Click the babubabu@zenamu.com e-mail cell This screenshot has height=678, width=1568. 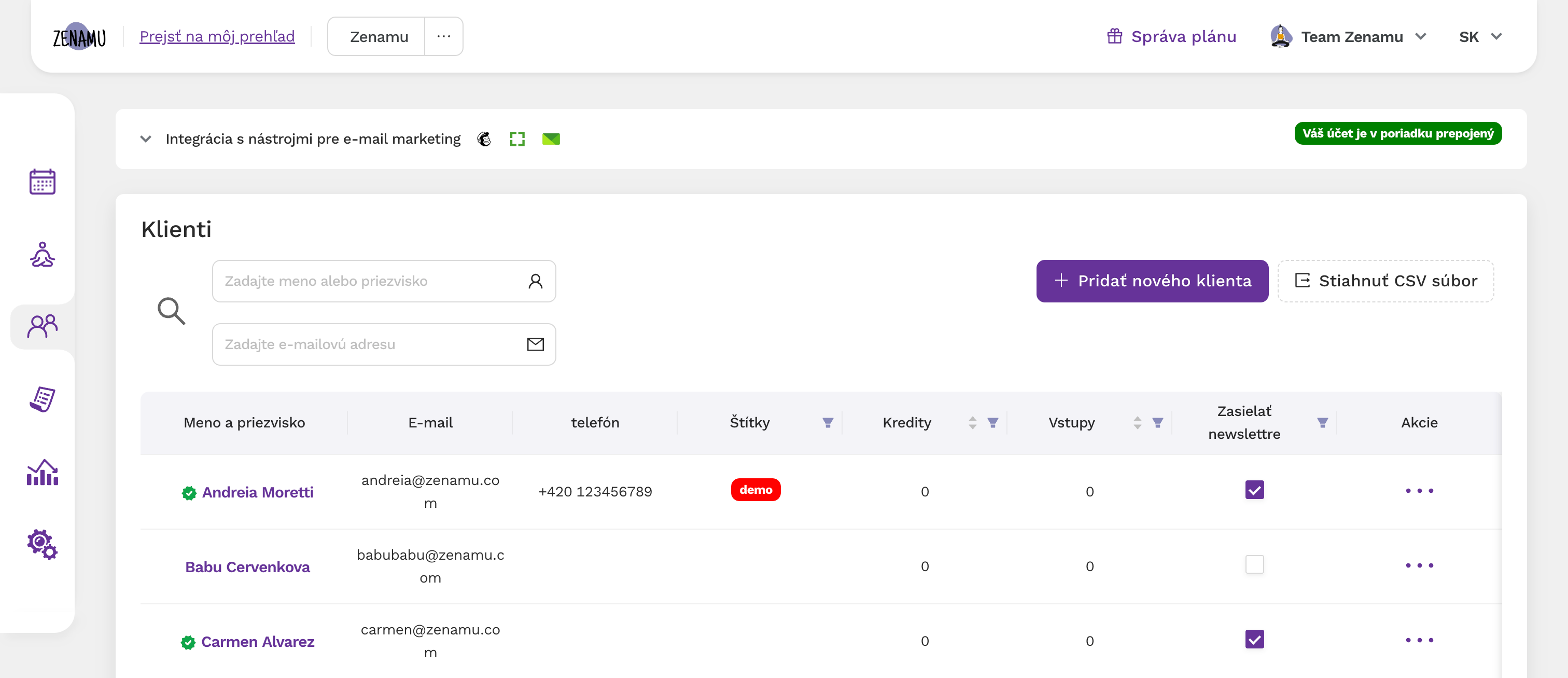click(430, 566)
